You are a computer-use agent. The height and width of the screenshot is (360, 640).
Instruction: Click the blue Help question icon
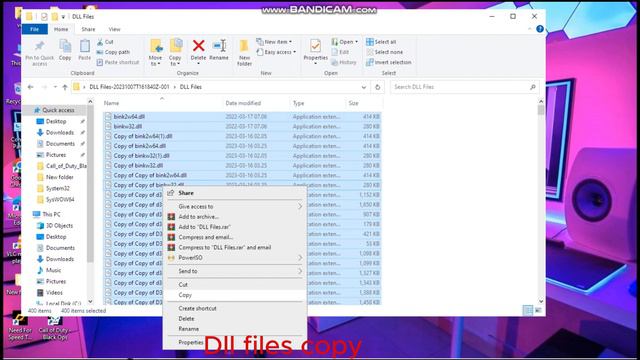[540, 29]
